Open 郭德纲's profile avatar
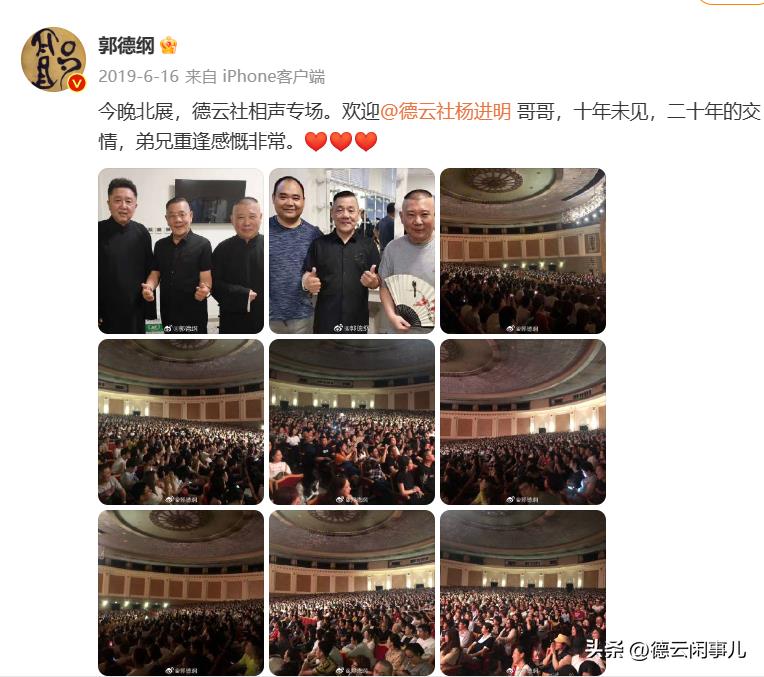Viewport: 764px width, 677px height. tap(54, 59)
